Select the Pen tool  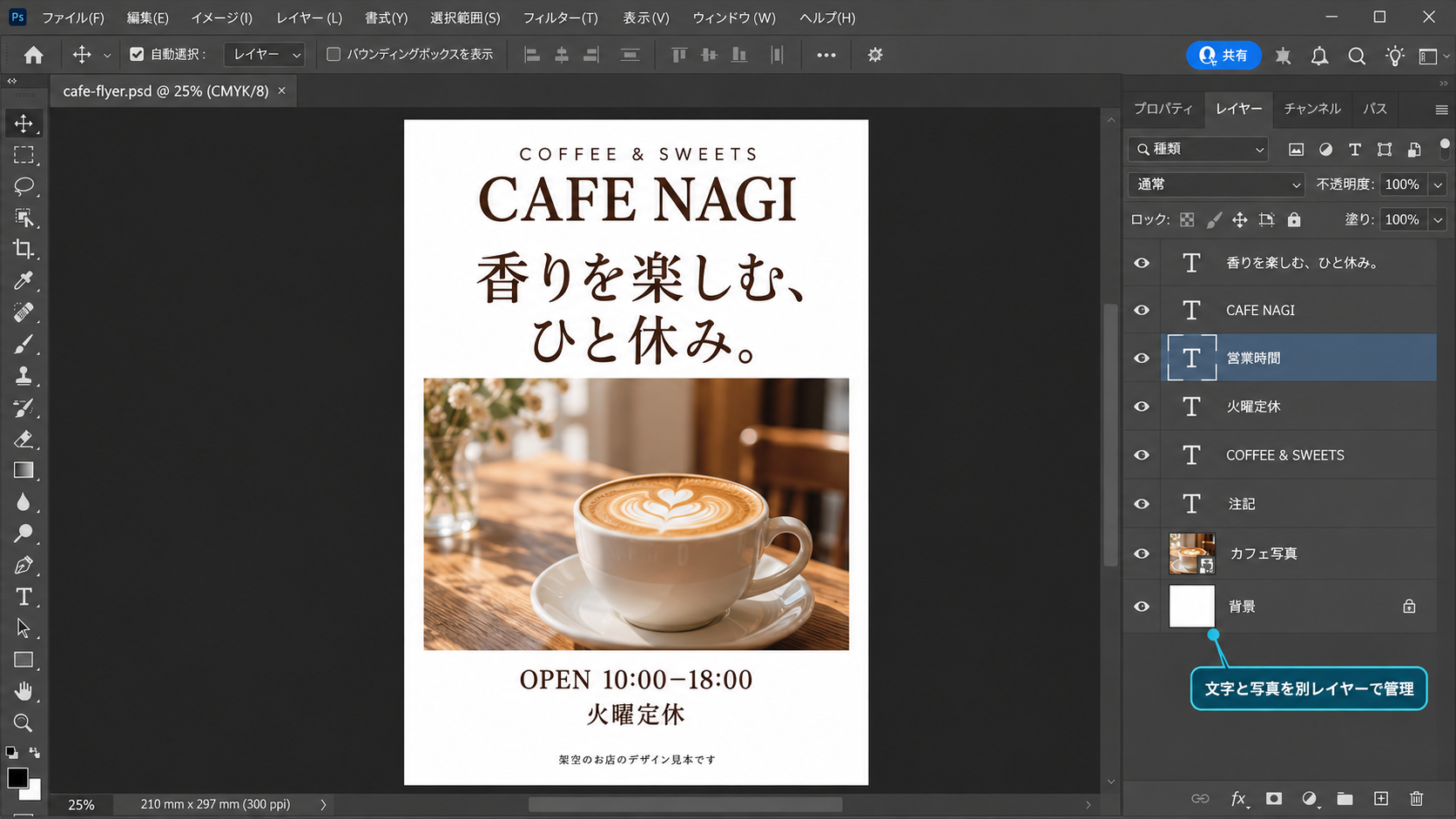click(24, 565)
